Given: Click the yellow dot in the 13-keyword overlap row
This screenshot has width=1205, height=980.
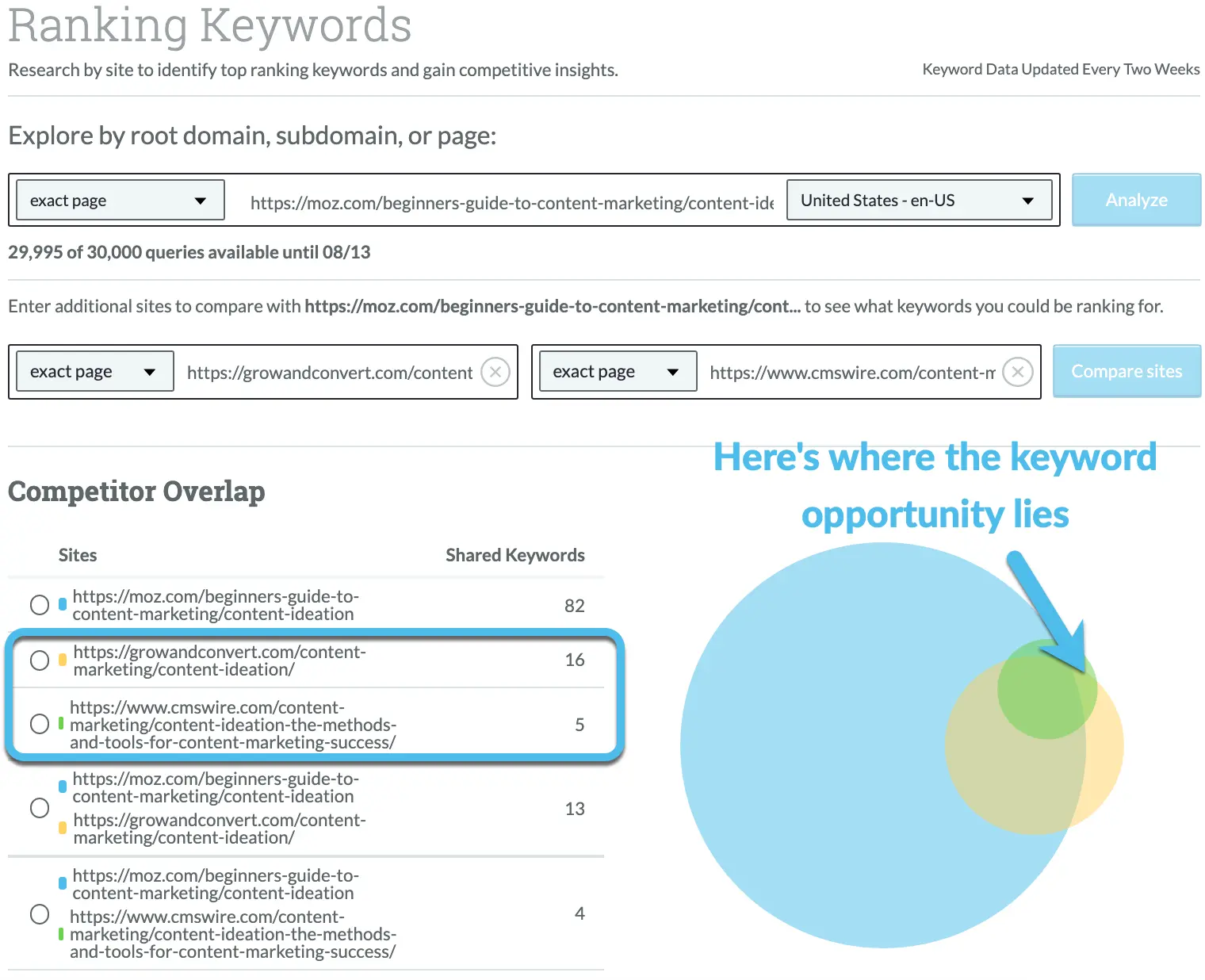Looking at the screenshot, I should (62, 827).
